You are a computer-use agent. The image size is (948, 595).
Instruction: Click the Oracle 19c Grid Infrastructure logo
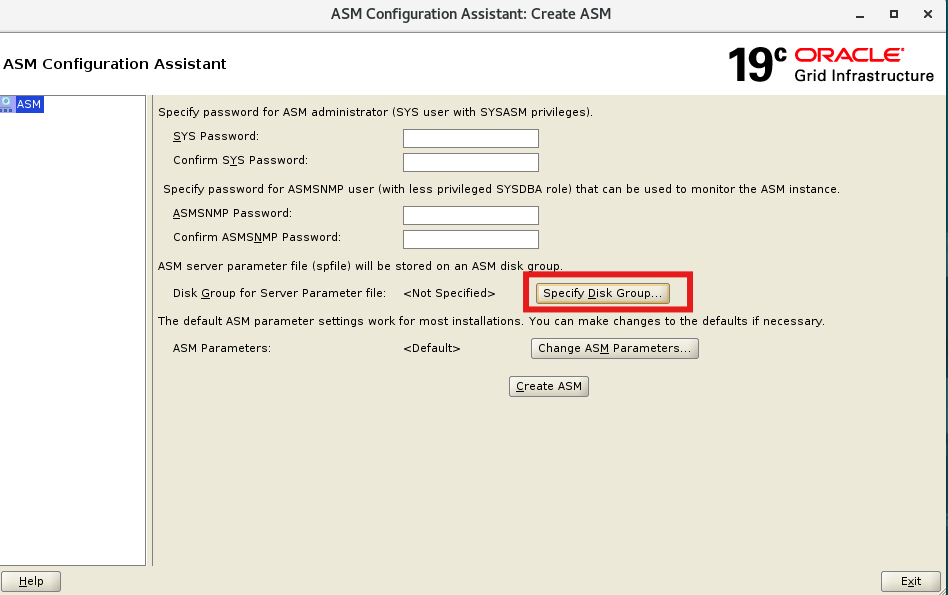(x=831, y=65)
